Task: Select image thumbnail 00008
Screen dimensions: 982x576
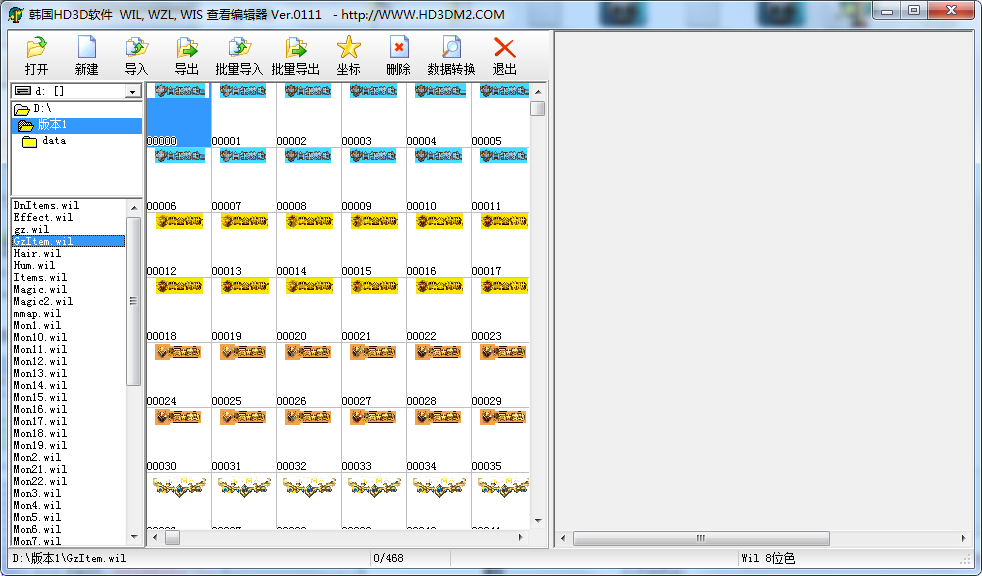Action: click(x=308, y=180)
